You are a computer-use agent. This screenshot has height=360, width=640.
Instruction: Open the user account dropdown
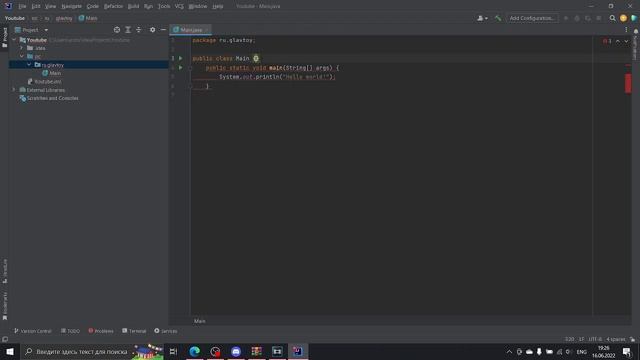coord(482,18)
